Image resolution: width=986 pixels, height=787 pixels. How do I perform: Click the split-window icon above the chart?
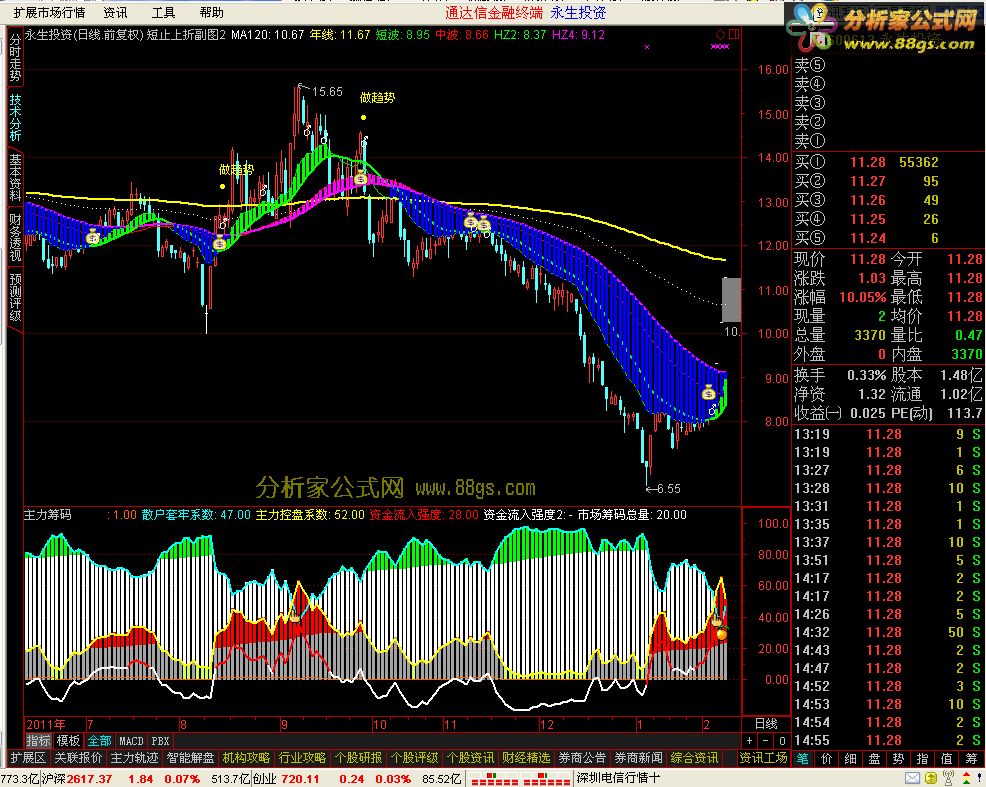click(734, 35)
